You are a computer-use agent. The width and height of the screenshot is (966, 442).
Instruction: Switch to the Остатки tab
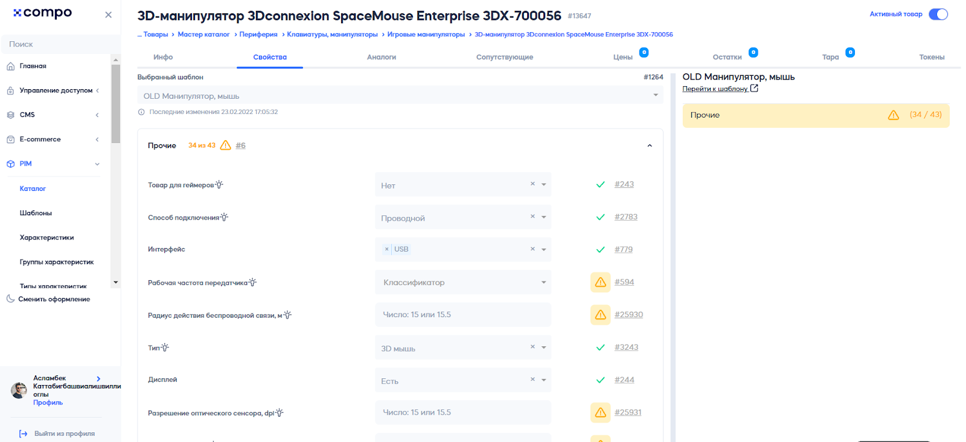click(728, 57)
